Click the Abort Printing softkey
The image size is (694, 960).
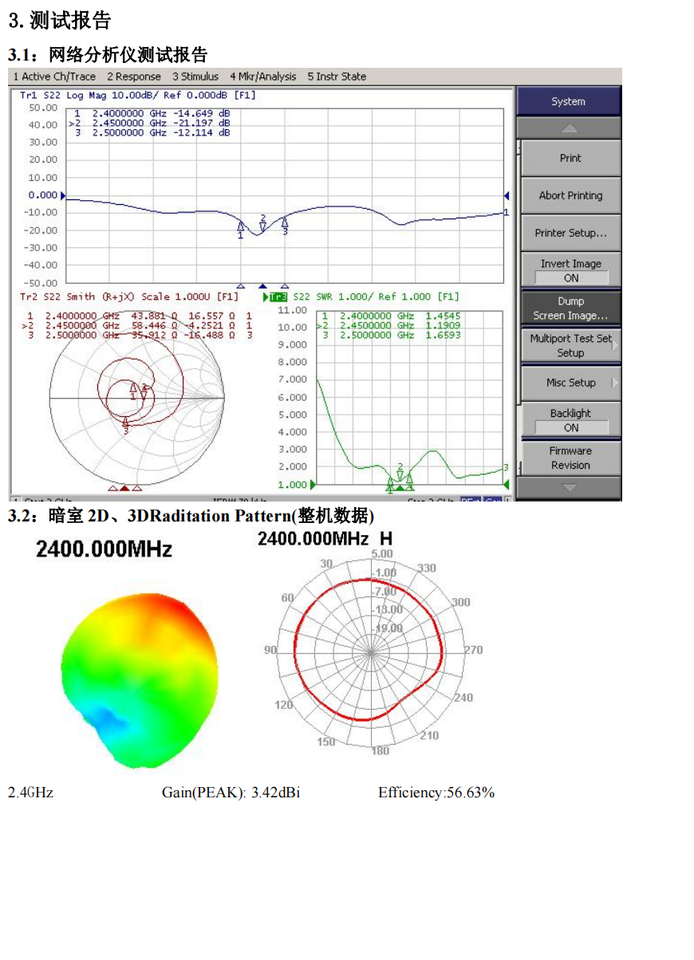(x=570, y=195)
